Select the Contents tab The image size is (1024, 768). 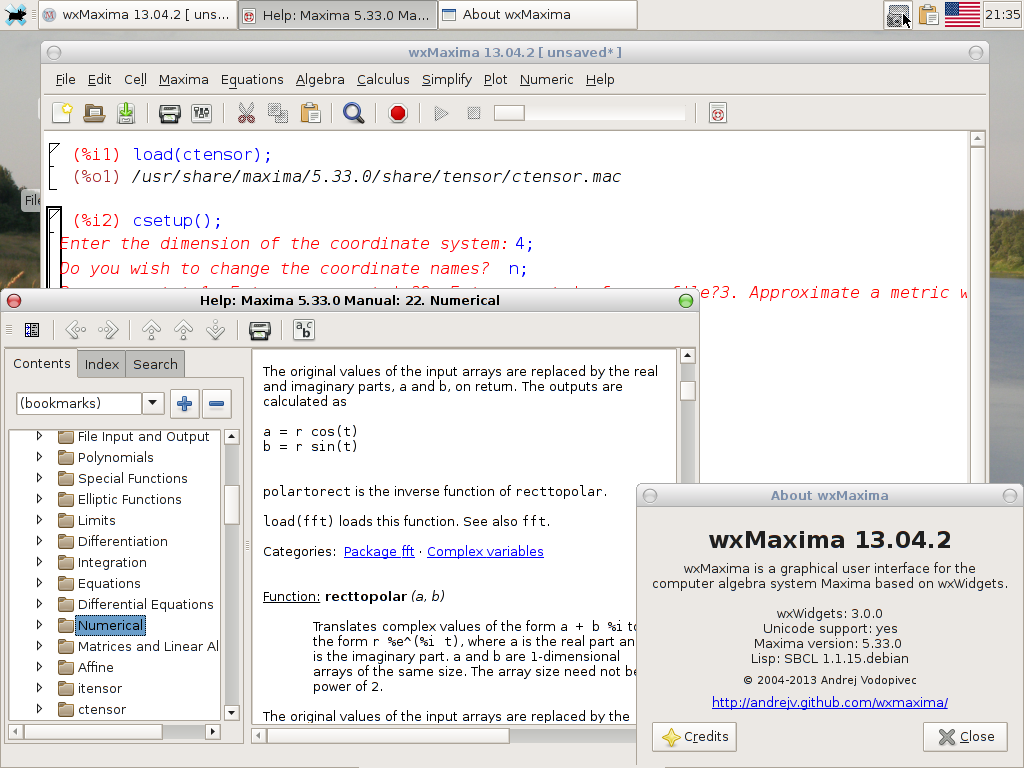coord(42,364)
